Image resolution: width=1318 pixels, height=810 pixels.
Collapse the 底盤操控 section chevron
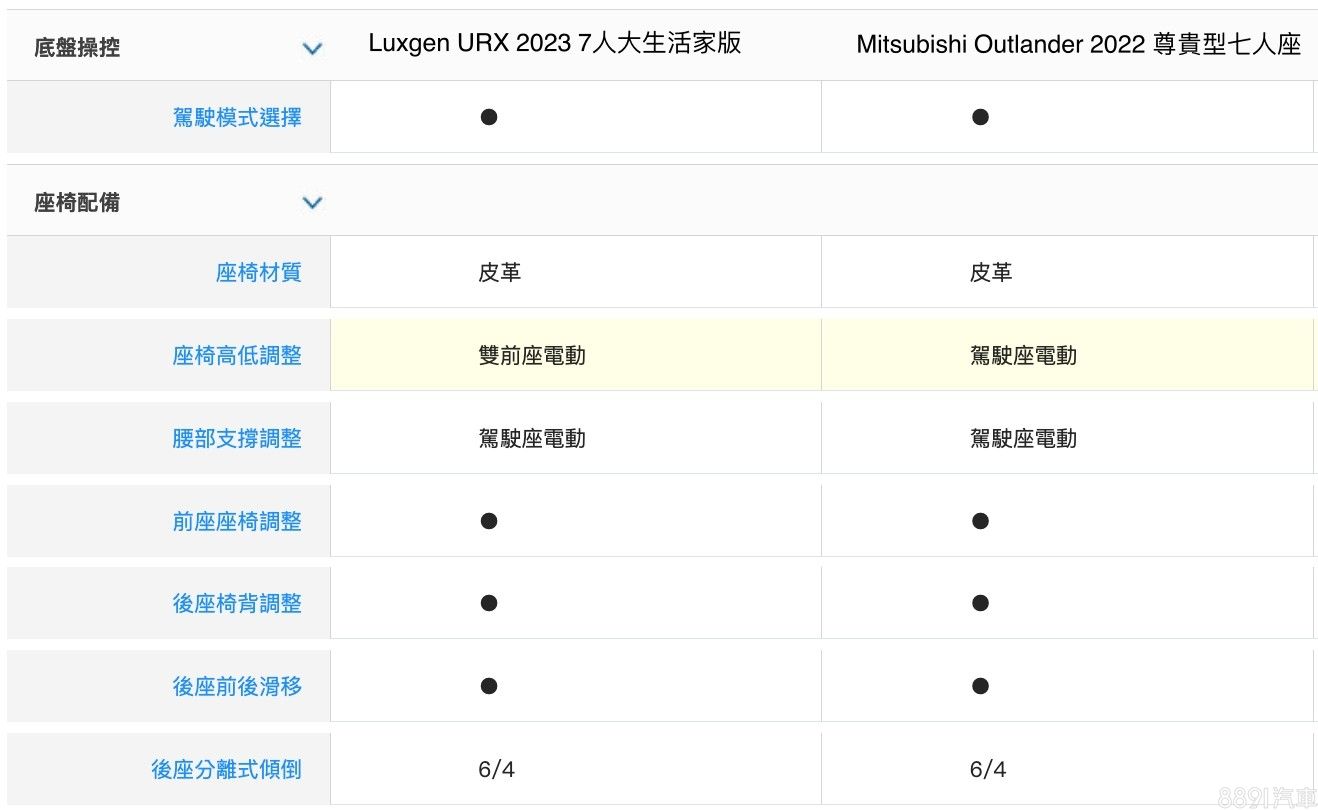(312, 48)
